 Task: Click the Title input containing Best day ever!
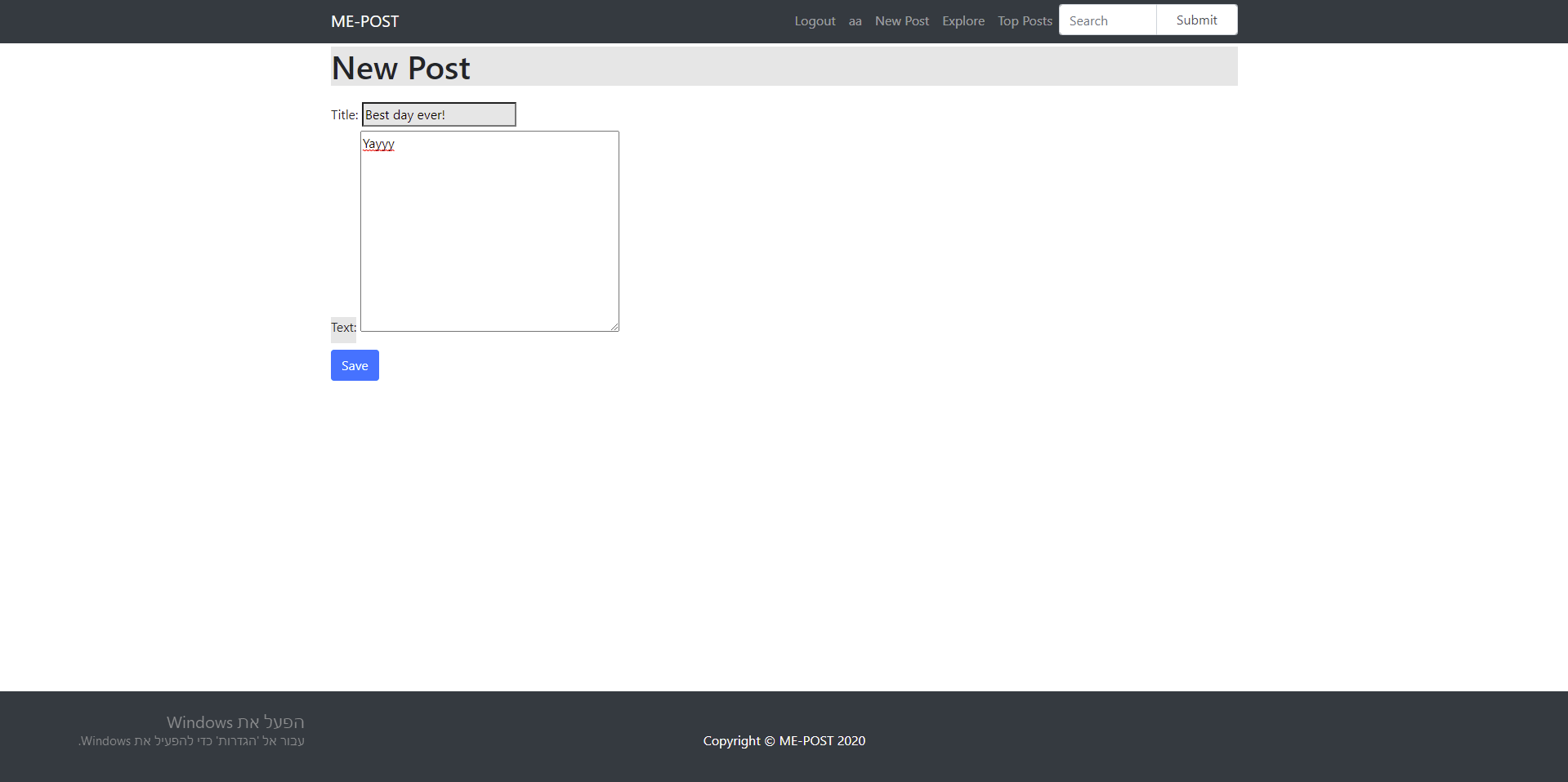click(439, 114)
